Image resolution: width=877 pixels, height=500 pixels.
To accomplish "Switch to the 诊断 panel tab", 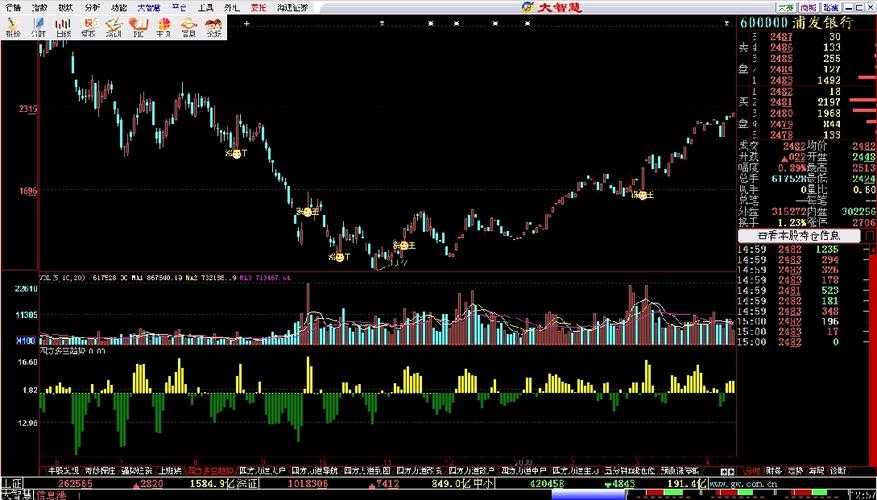I will [x=836, y=471].
